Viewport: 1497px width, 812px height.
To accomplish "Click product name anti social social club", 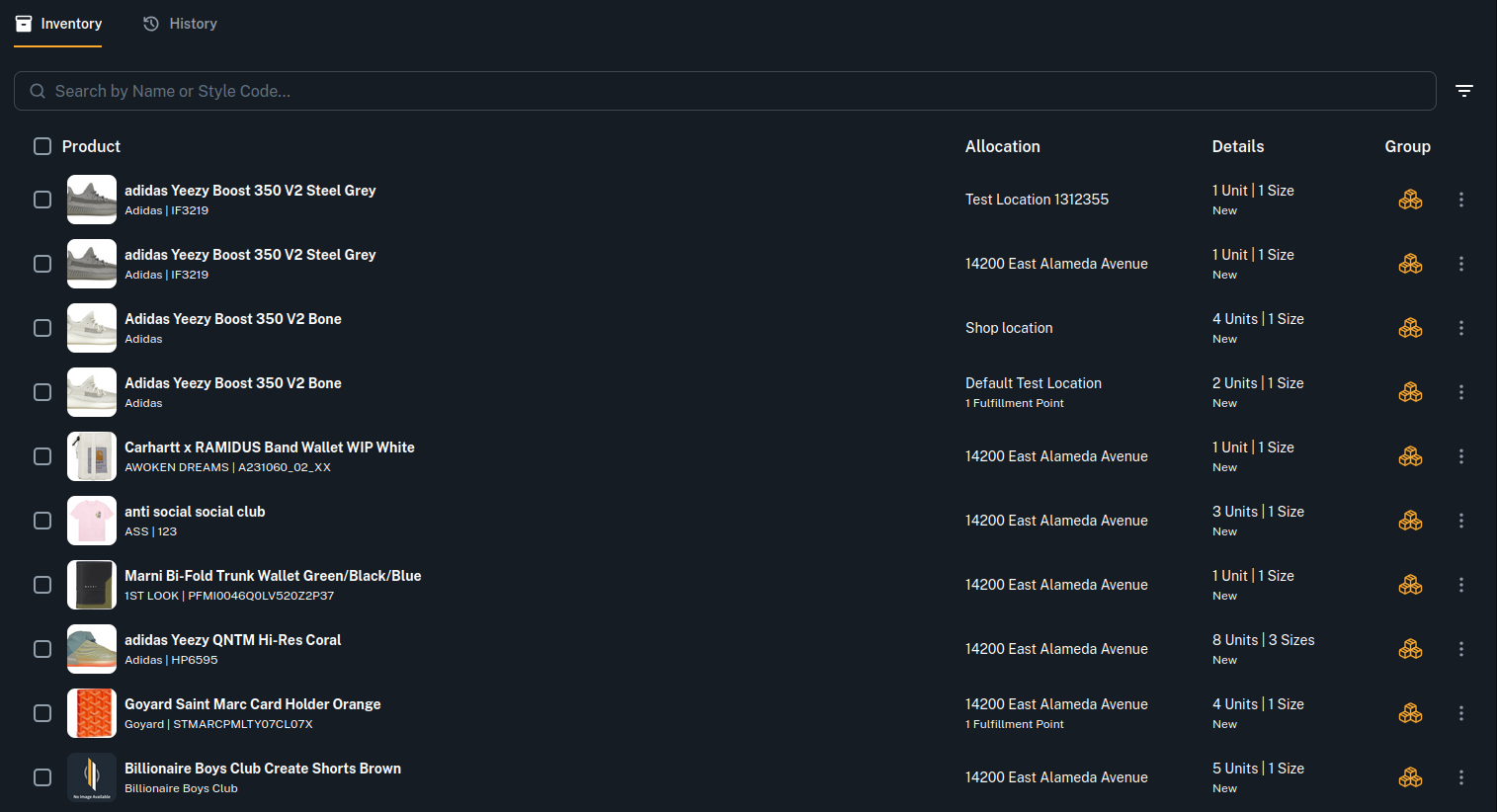I will [x=195, y=512].
